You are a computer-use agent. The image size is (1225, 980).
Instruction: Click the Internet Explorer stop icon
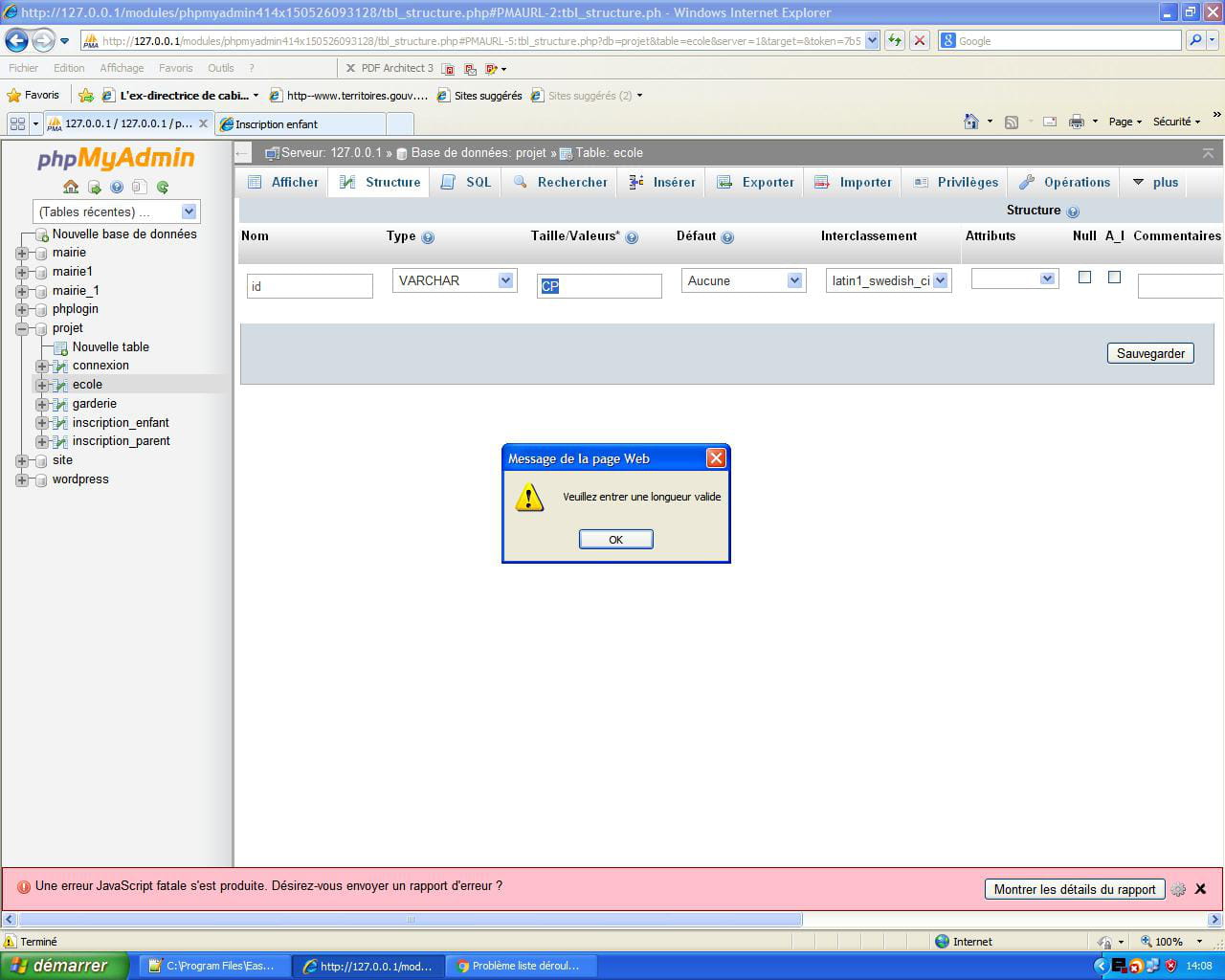pos(919,40)
